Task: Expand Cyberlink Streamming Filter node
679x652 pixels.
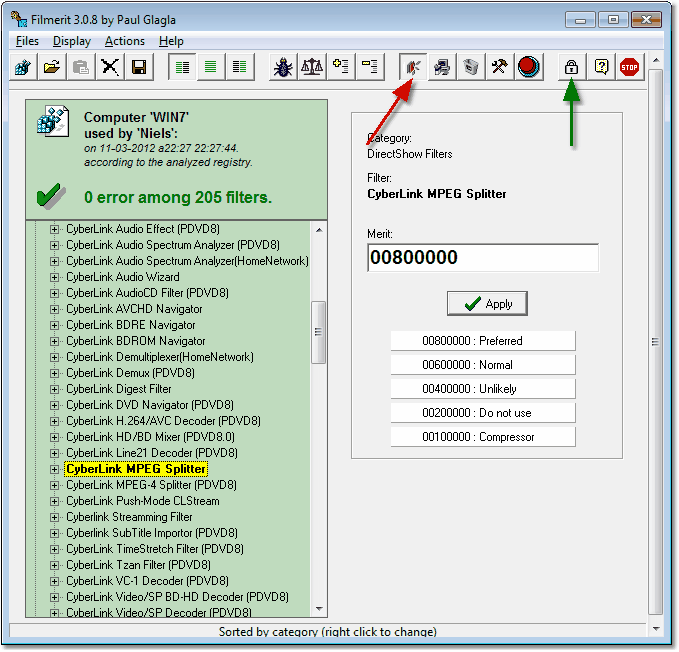Action: 54,517
